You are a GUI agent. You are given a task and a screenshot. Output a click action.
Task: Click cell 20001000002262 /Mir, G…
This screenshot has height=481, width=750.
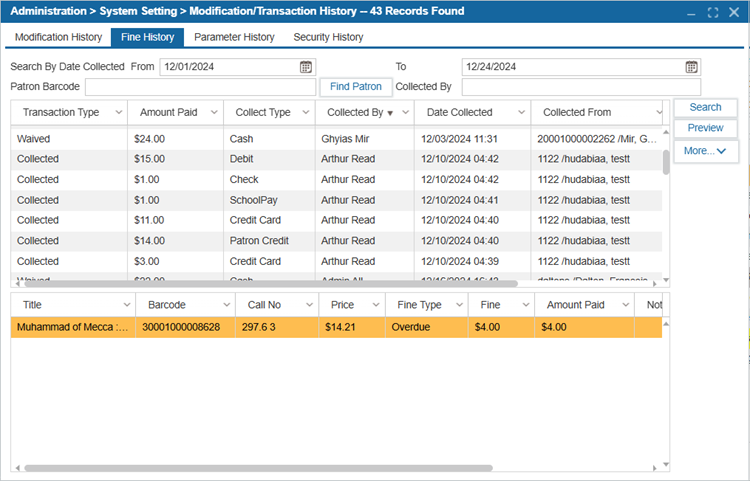[596, 139]
